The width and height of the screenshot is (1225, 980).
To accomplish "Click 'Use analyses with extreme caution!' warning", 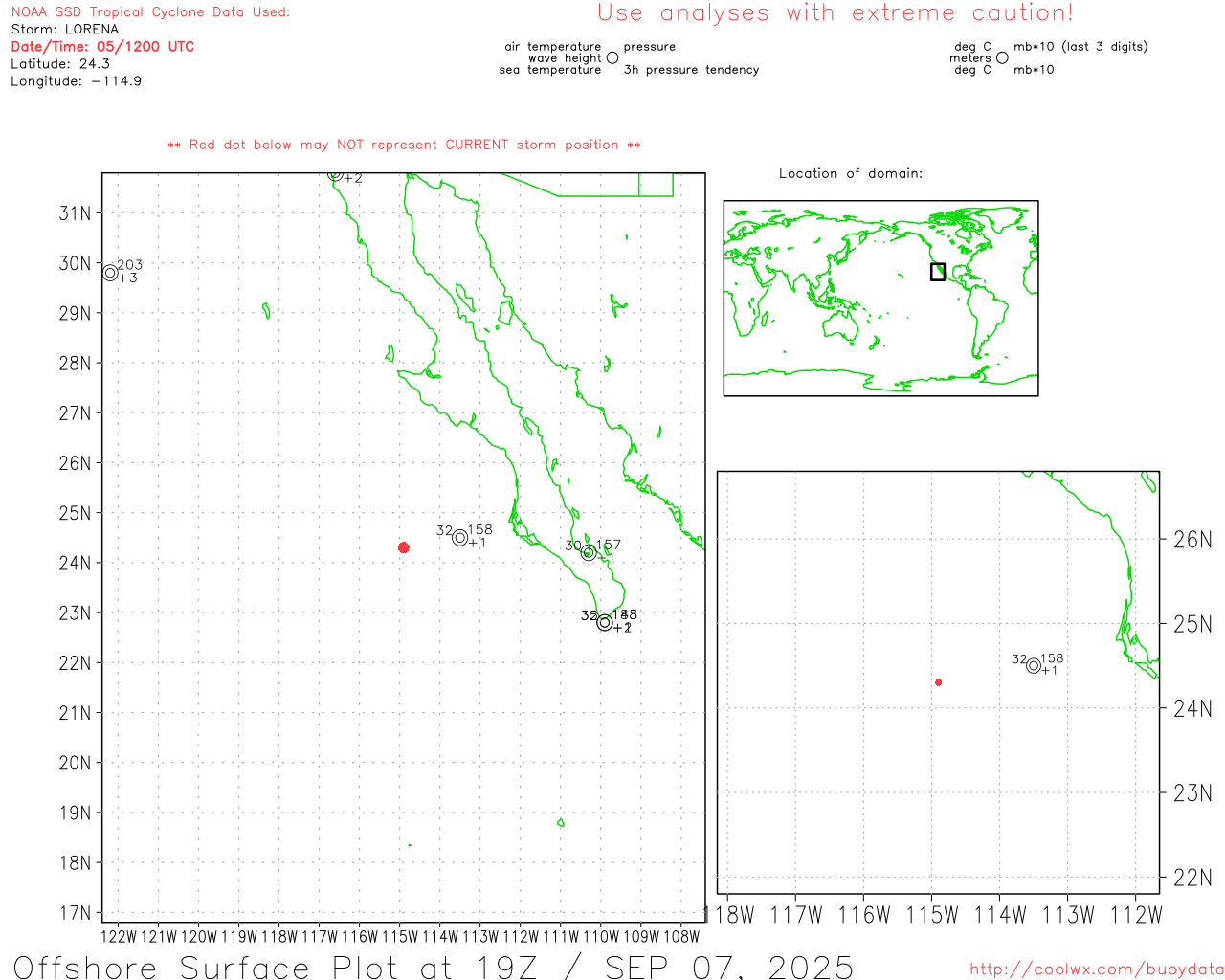I will [835, 13].
